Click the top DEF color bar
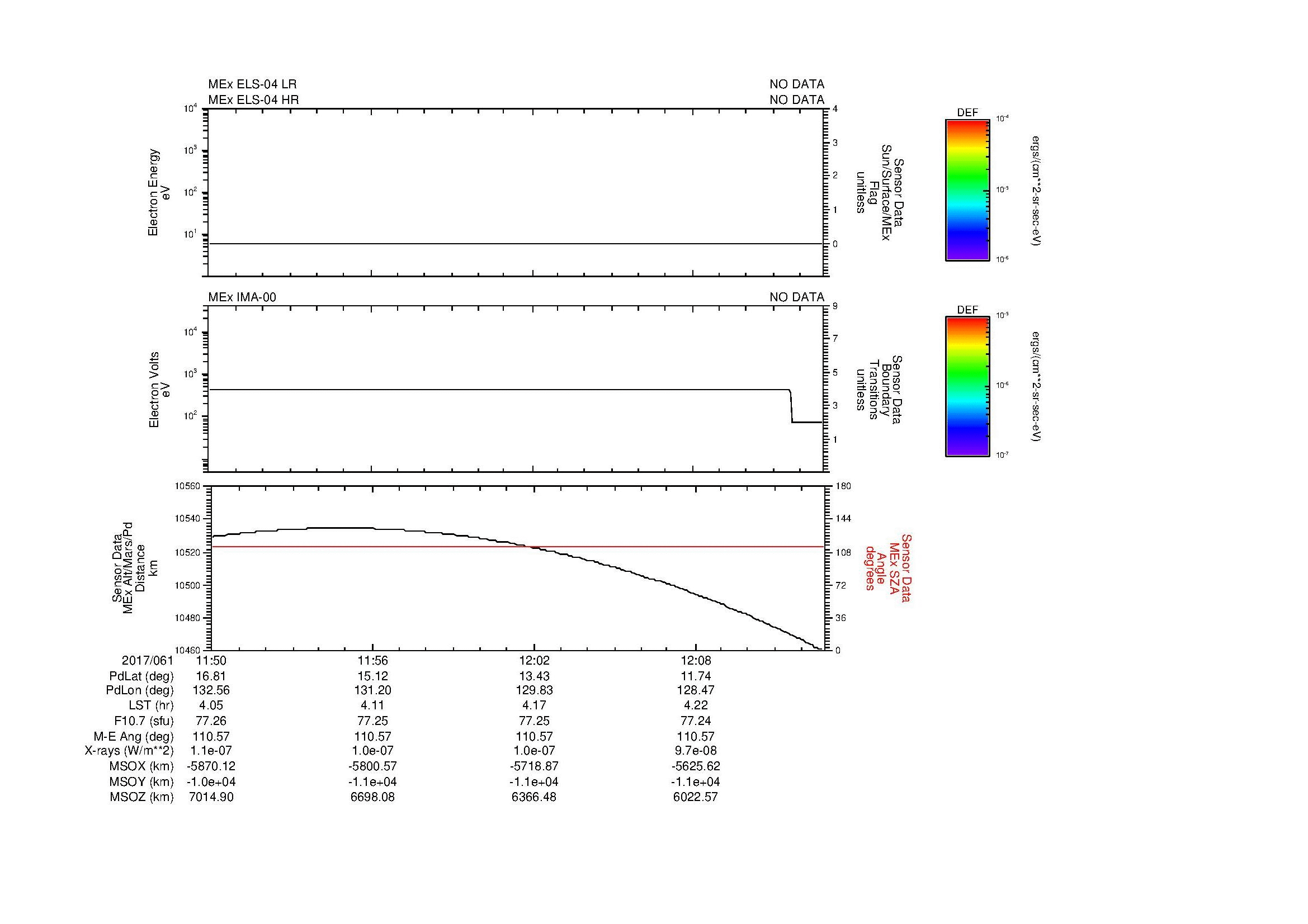The width and height of the screenshot is (1308, 924). point(967,189)
